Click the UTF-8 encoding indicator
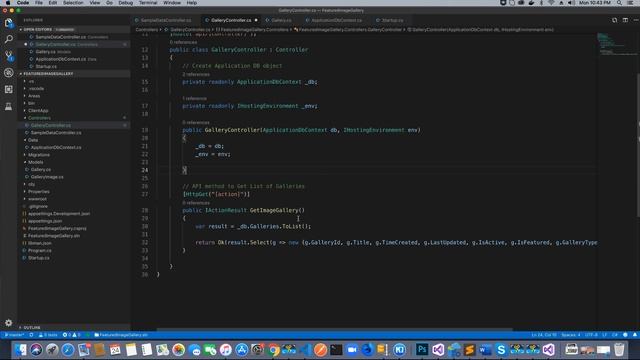Viewport: 640px width, 360px height. [x=591, y=335]
